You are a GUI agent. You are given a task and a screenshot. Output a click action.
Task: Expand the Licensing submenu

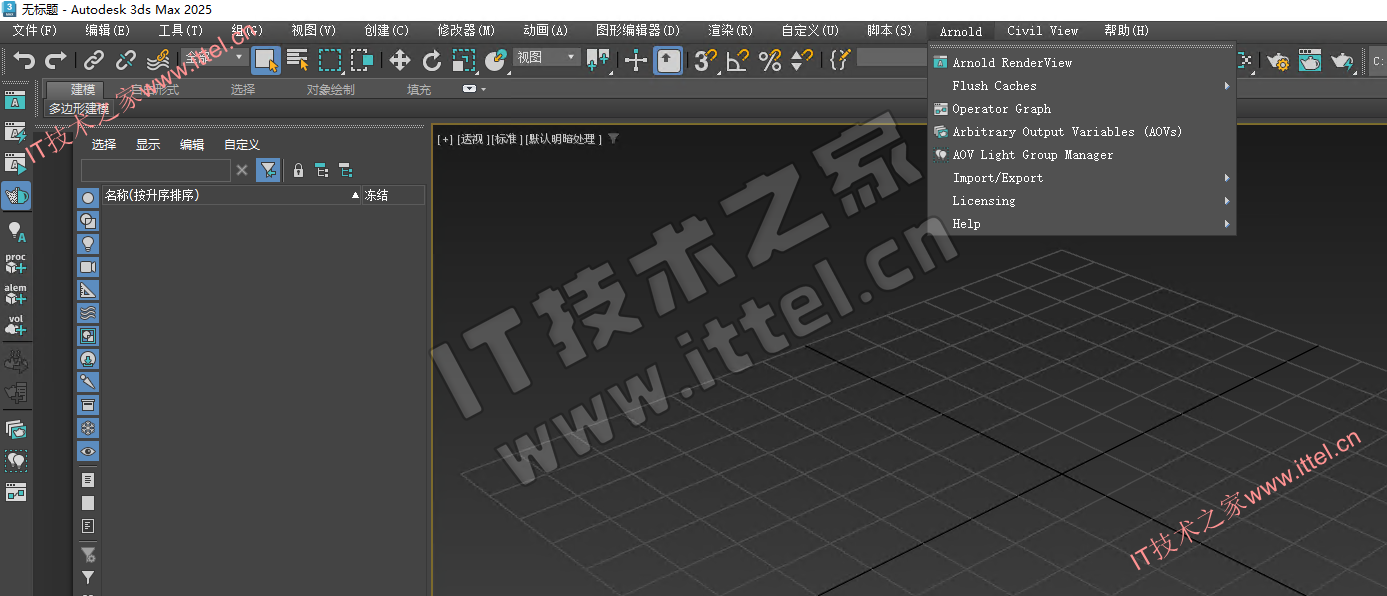click(x=1082, y=201)
